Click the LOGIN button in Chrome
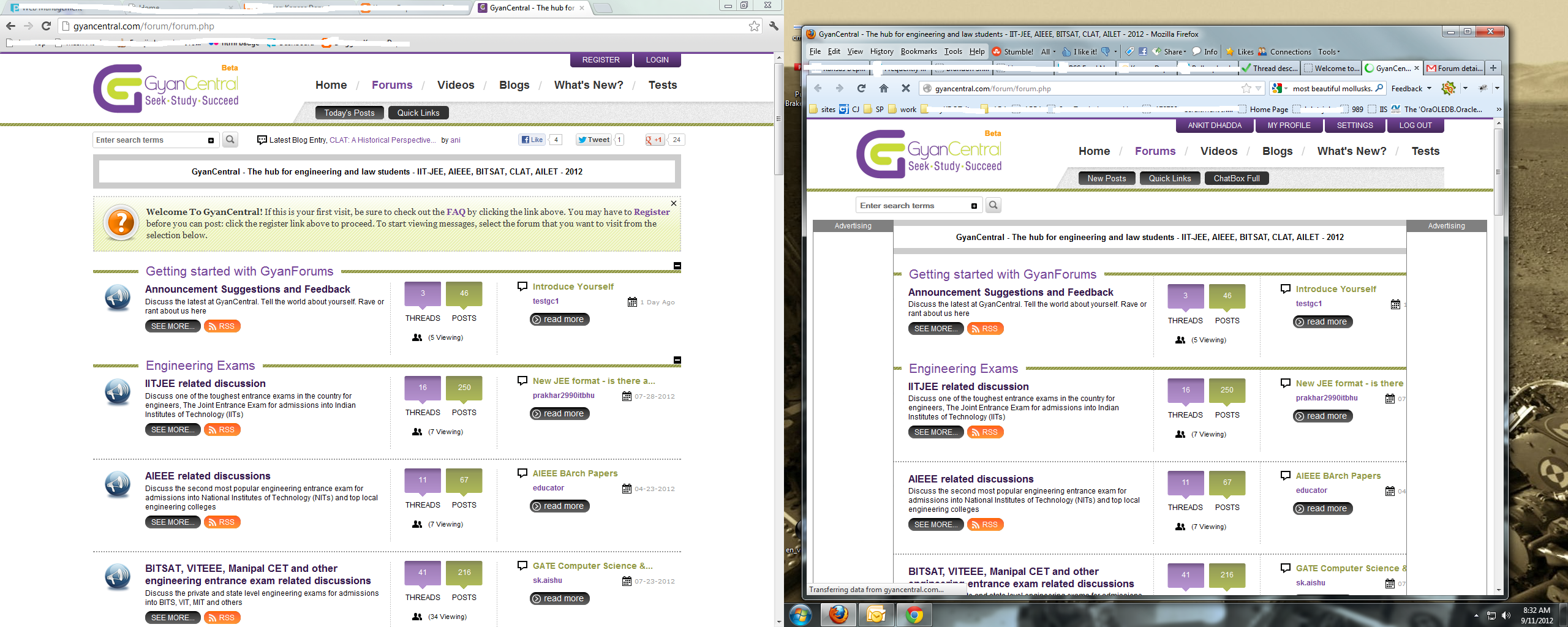 657,59
